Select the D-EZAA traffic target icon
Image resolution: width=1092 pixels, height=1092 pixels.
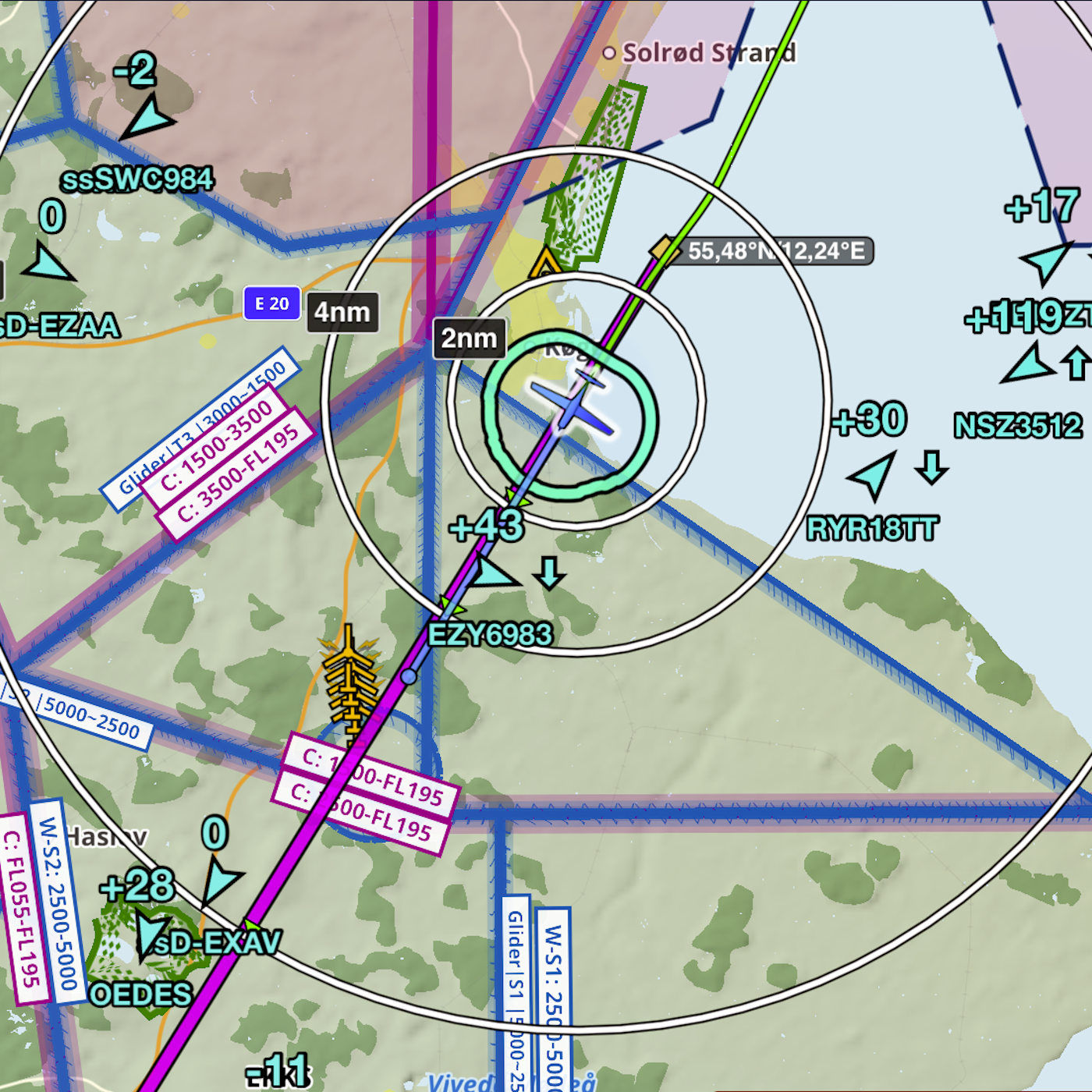click(48, 264)
